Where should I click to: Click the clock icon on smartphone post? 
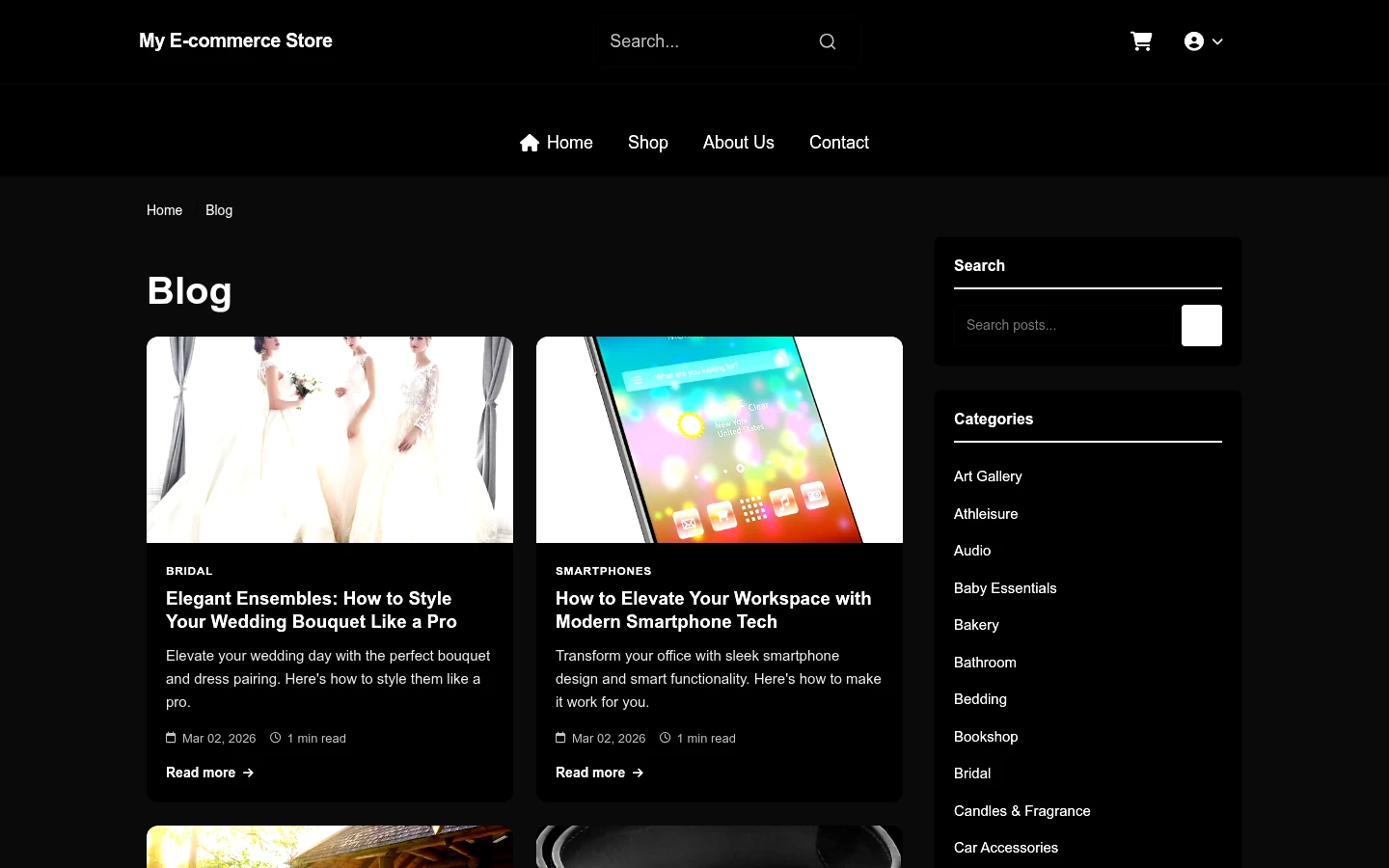click(x=665, y=738)
